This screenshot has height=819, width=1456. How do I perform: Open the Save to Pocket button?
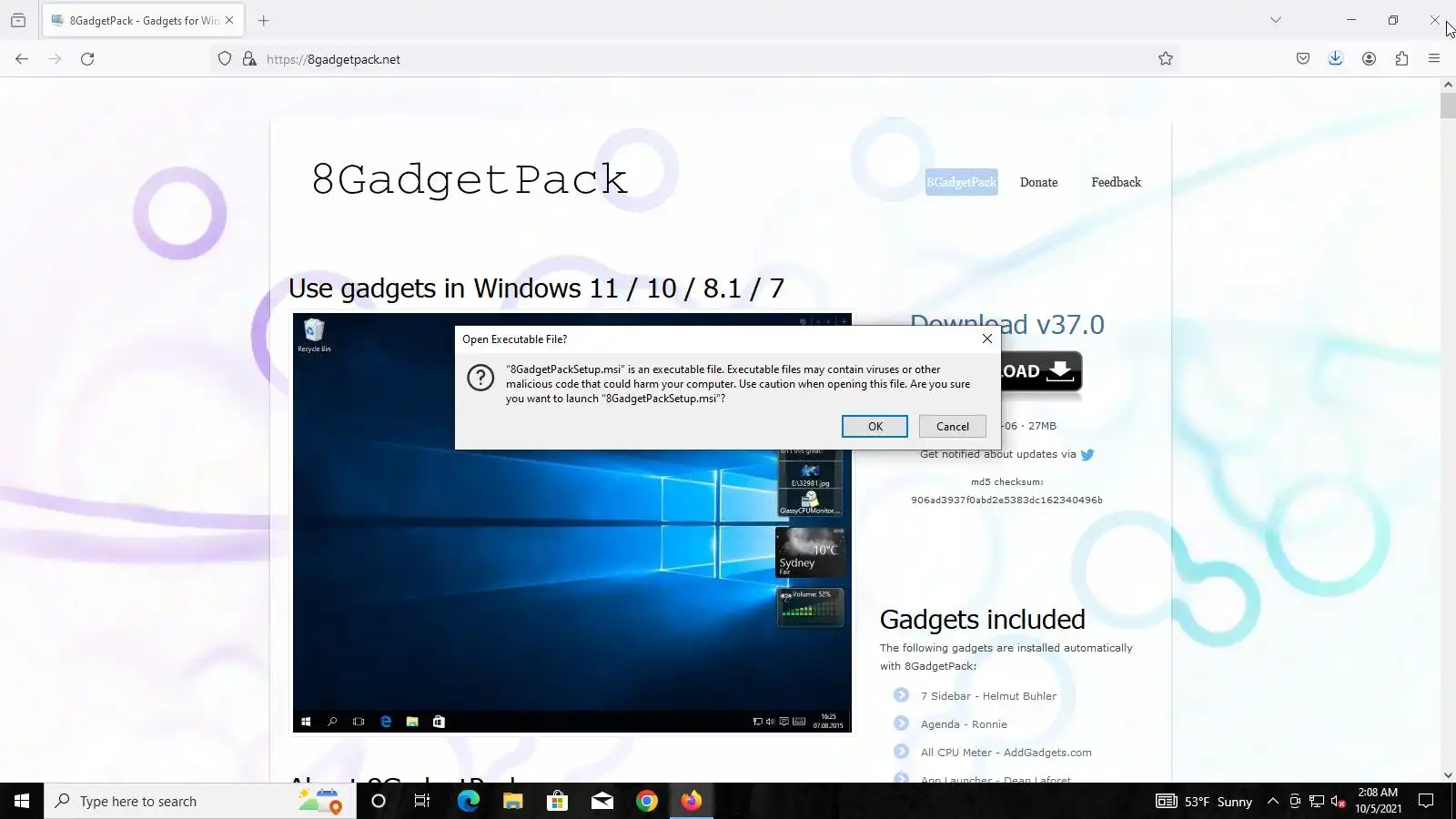pyautogui.click(x=1303, y=59)
